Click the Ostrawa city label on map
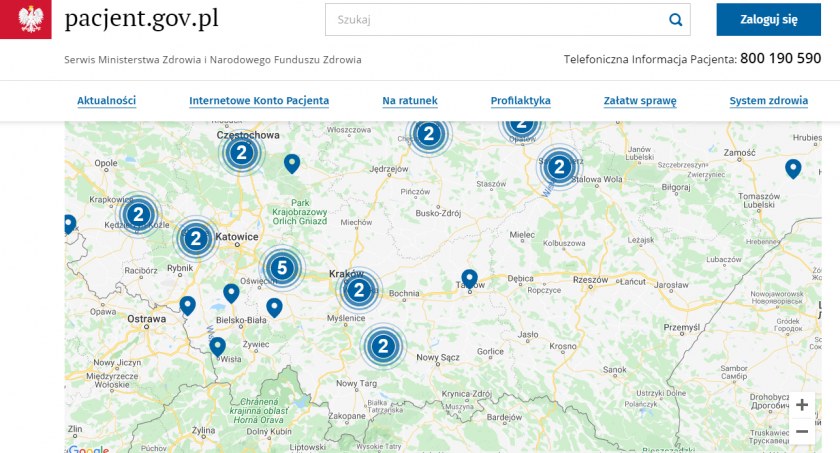Screen dimensions: 840x453 click(x=146, y=319)
